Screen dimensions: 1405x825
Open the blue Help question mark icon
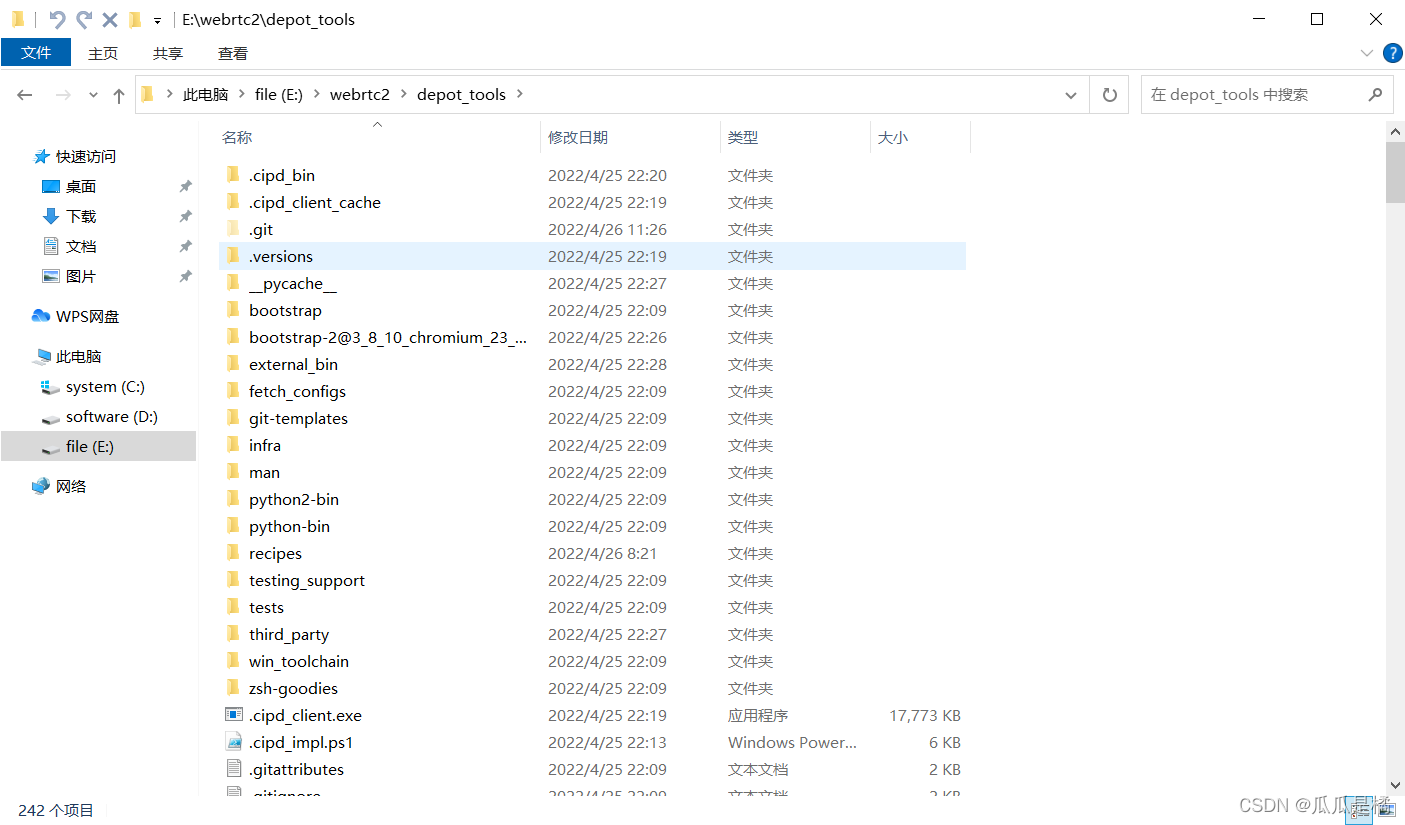tap(1392, 53)
